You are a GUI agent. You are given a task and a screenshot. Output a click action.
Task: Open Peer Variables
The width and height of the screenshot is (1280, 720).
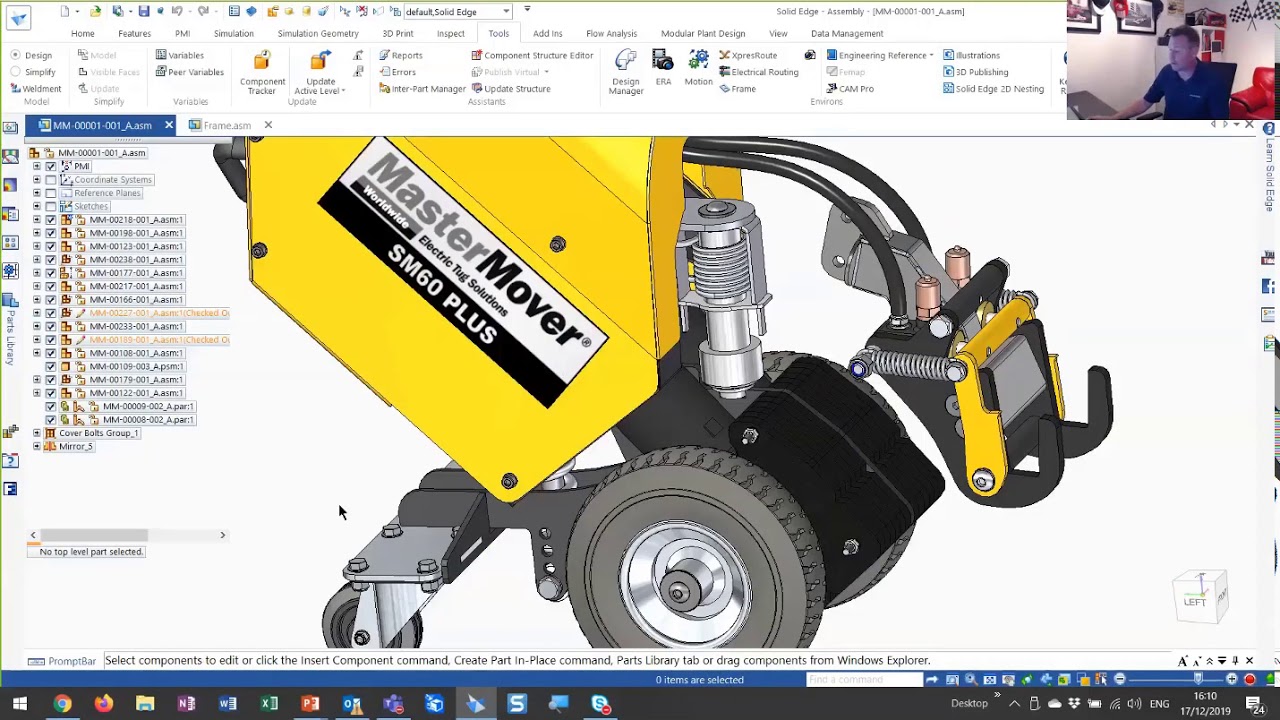189,72
